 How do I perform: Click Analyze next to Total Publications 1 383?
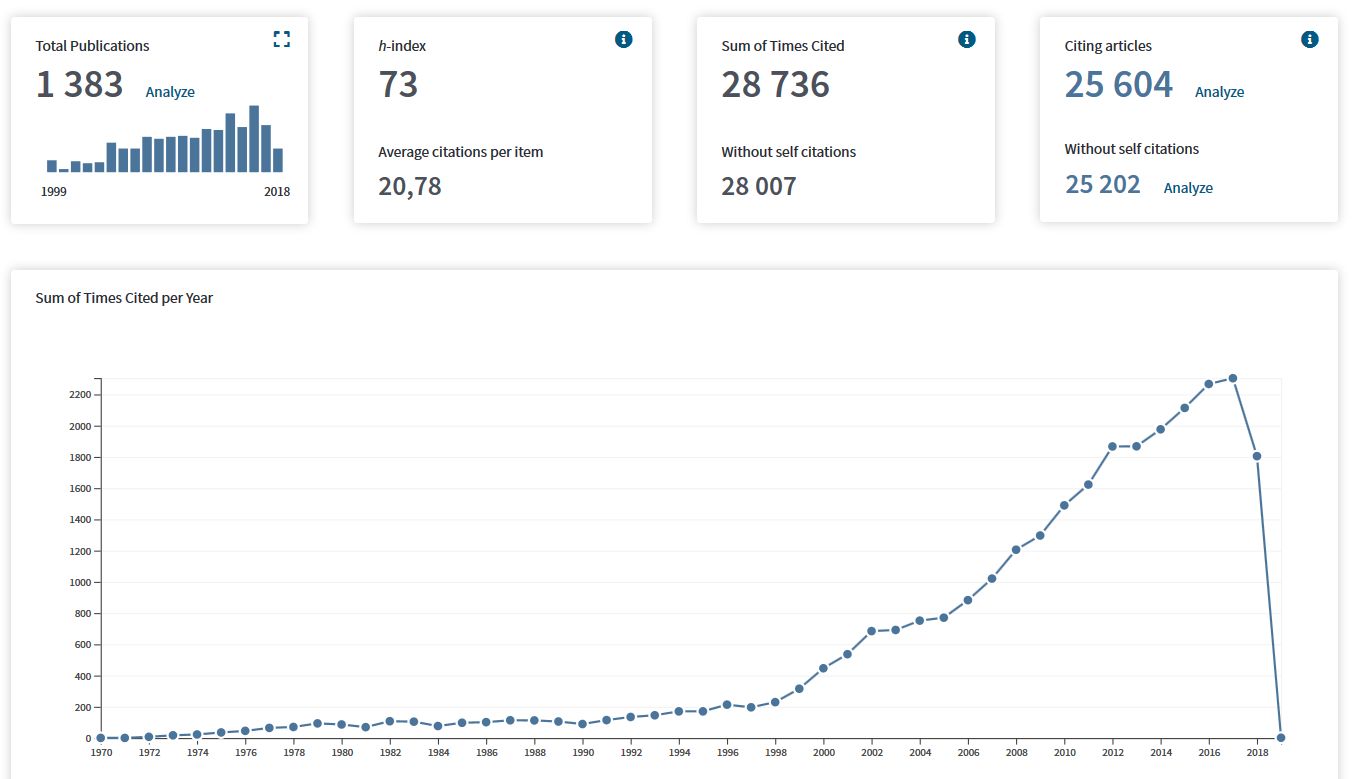point(170,92)
